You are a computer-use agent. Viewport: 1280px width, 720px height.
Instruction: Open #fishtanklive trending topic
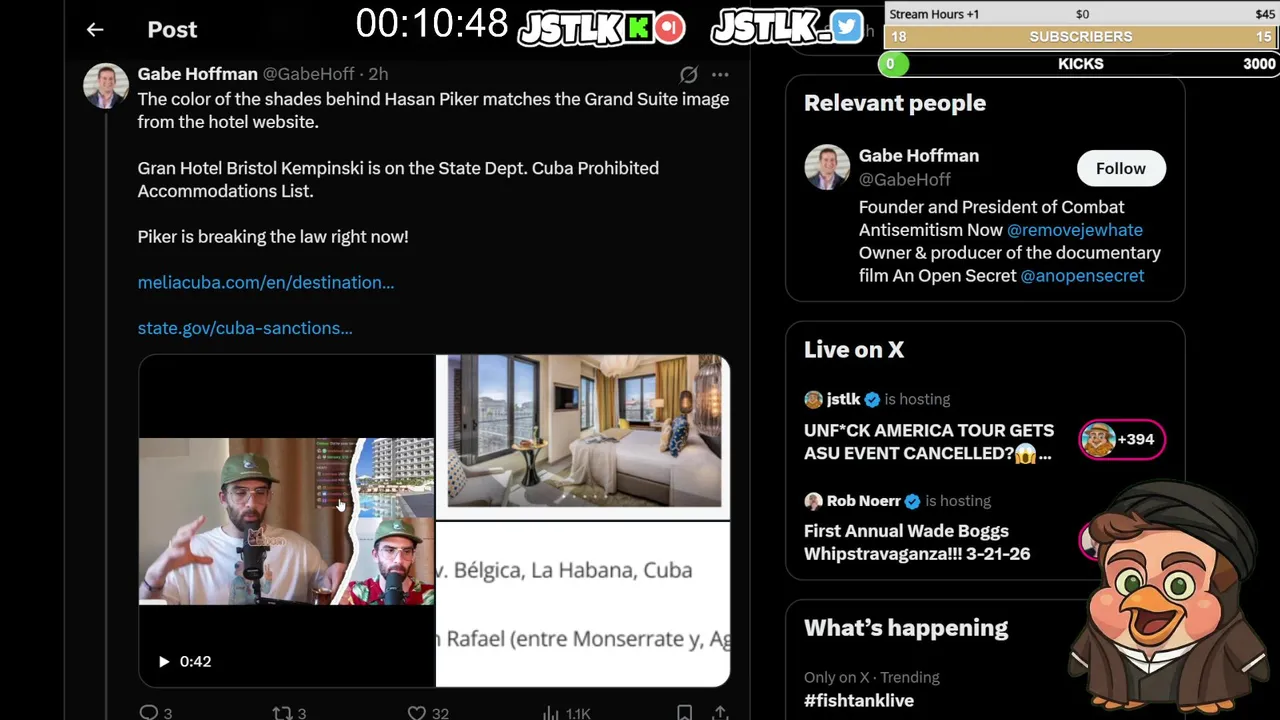(x=859, y=700)
